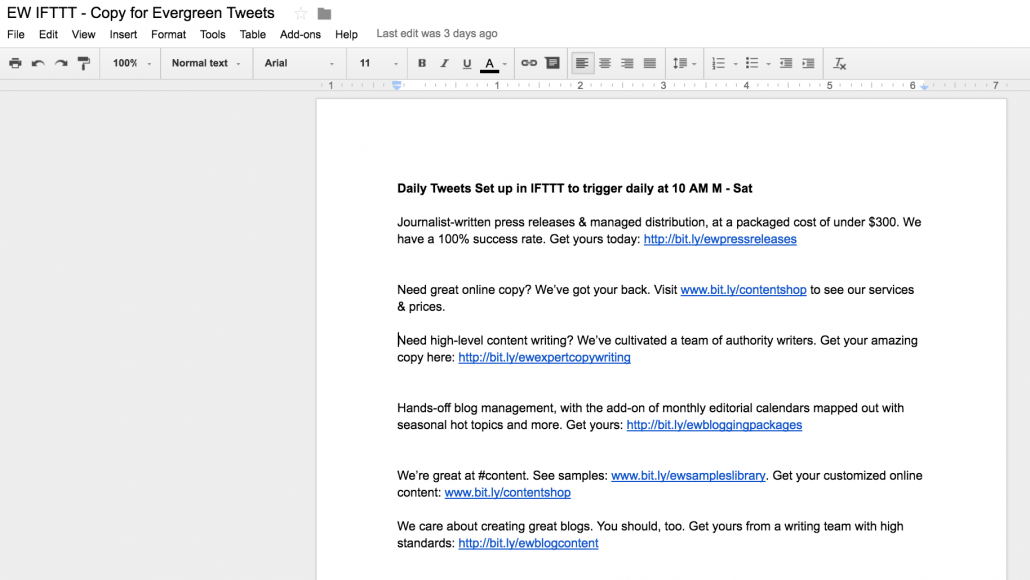This screenshot has height=580, width=1030.
Task: Open the Help menu
Action: click(x=346, y=34)
